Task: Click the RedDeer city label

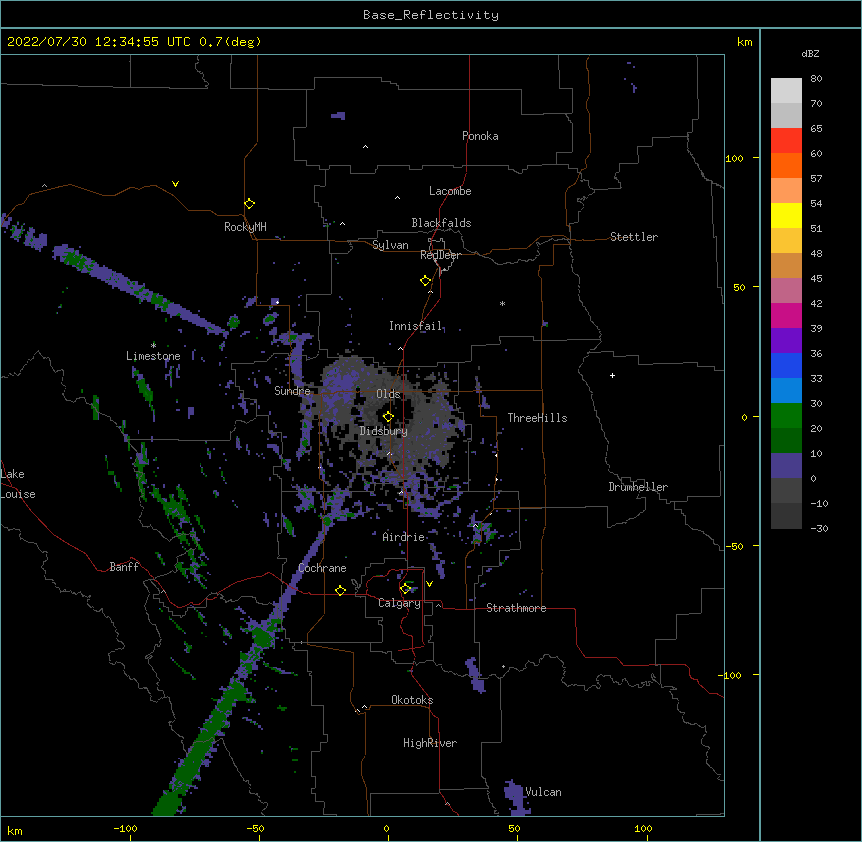Action: pyautogui.click(x=440, y=255)
